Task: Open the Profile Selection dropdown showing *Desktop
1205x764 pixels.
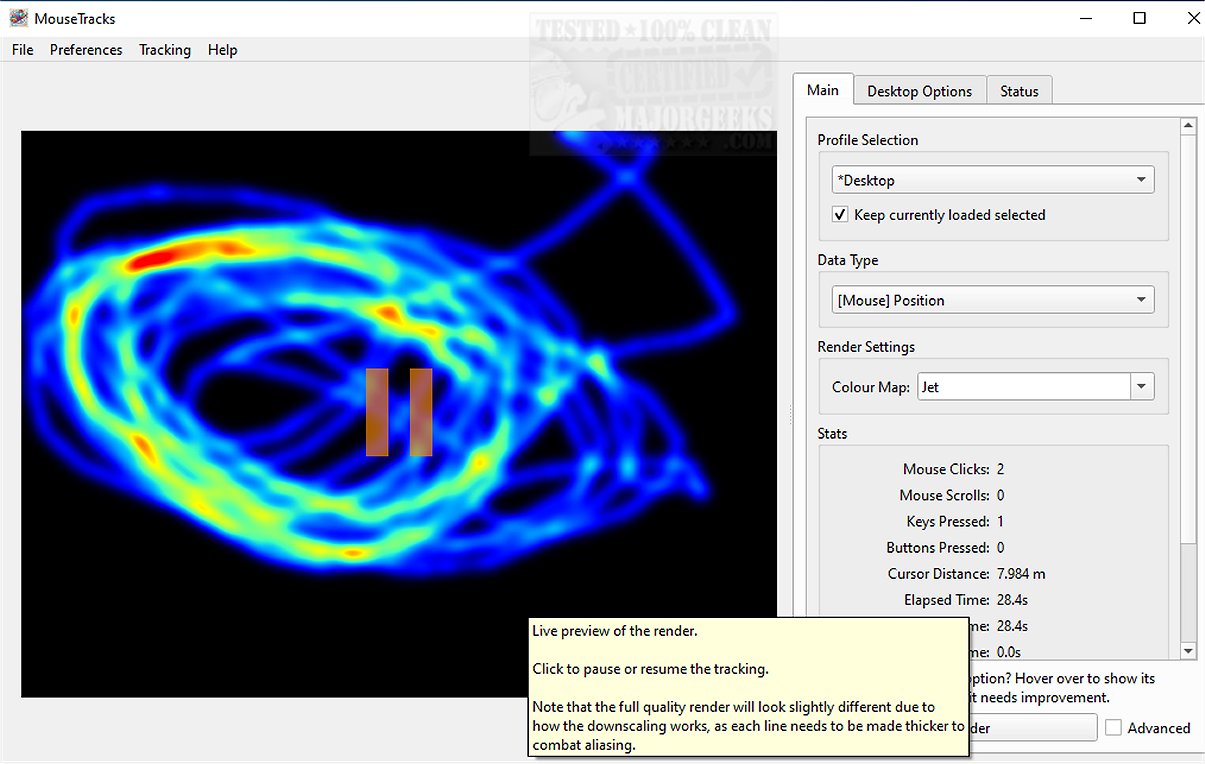Action: click(x=992, y=180)
